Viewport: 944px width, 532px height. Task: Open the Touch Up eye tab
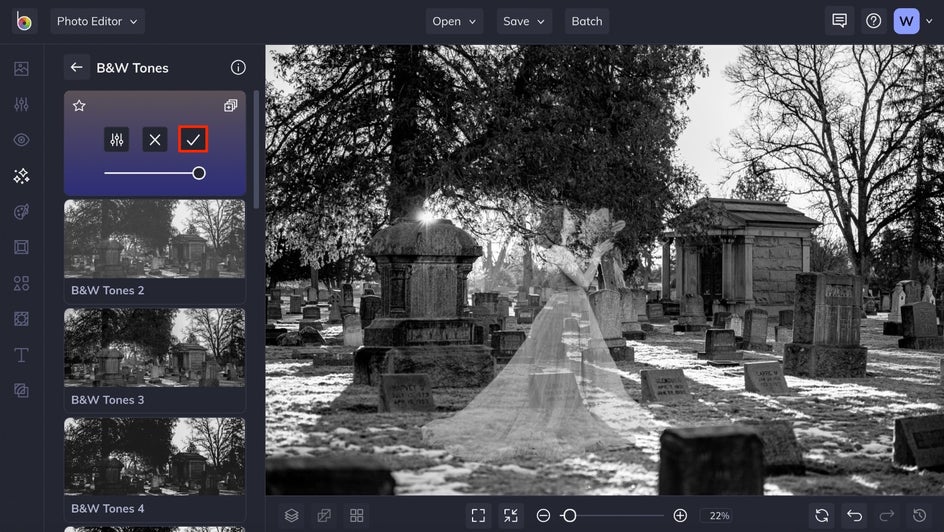[x=21, y=140]
